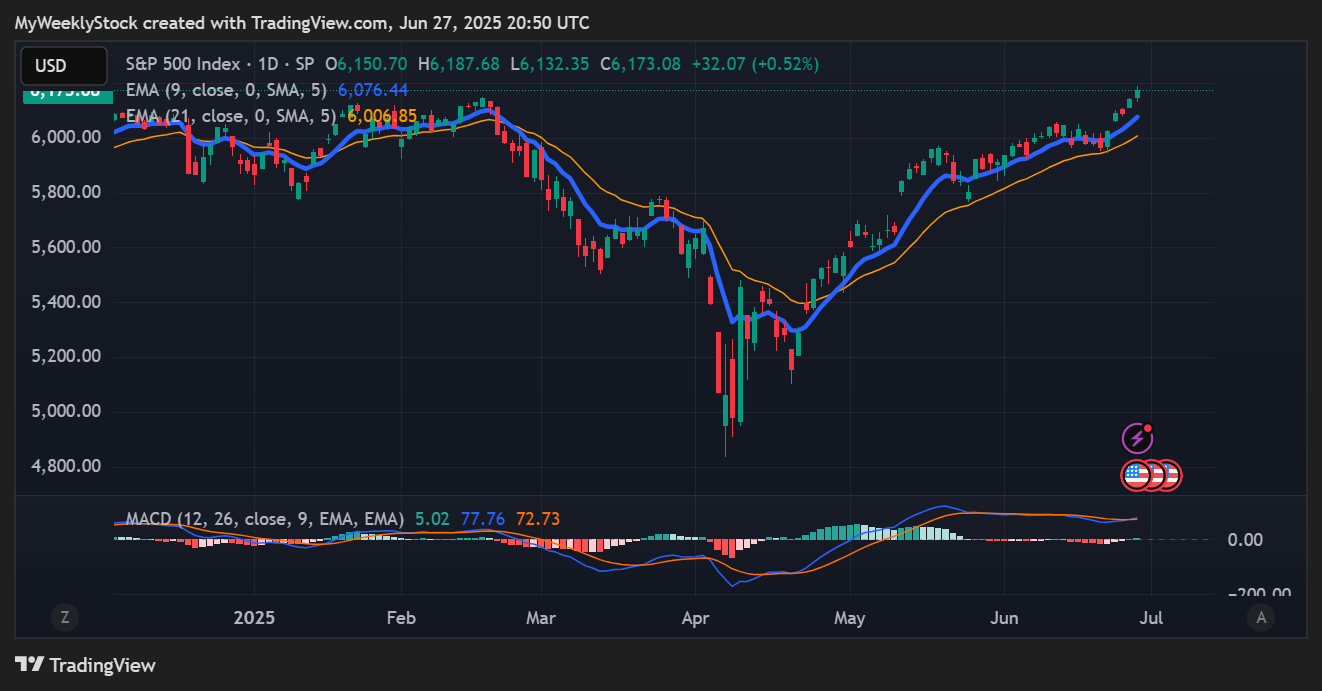This screenshot has width=1322, height=691.
Task: Click the TradingView logo at the bottom
Action: coord(86,665)
